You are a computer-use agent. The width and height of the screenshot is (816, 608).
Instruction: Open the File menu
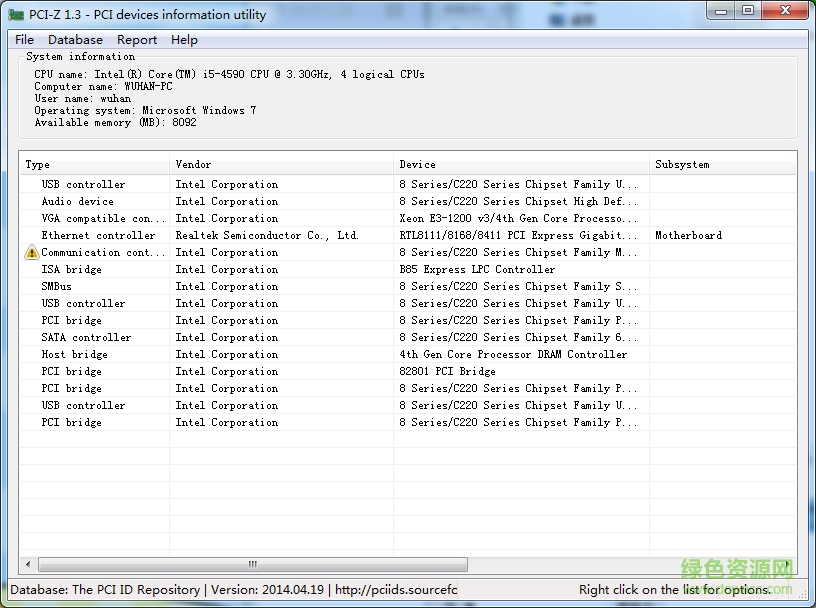tap(24, 40)
